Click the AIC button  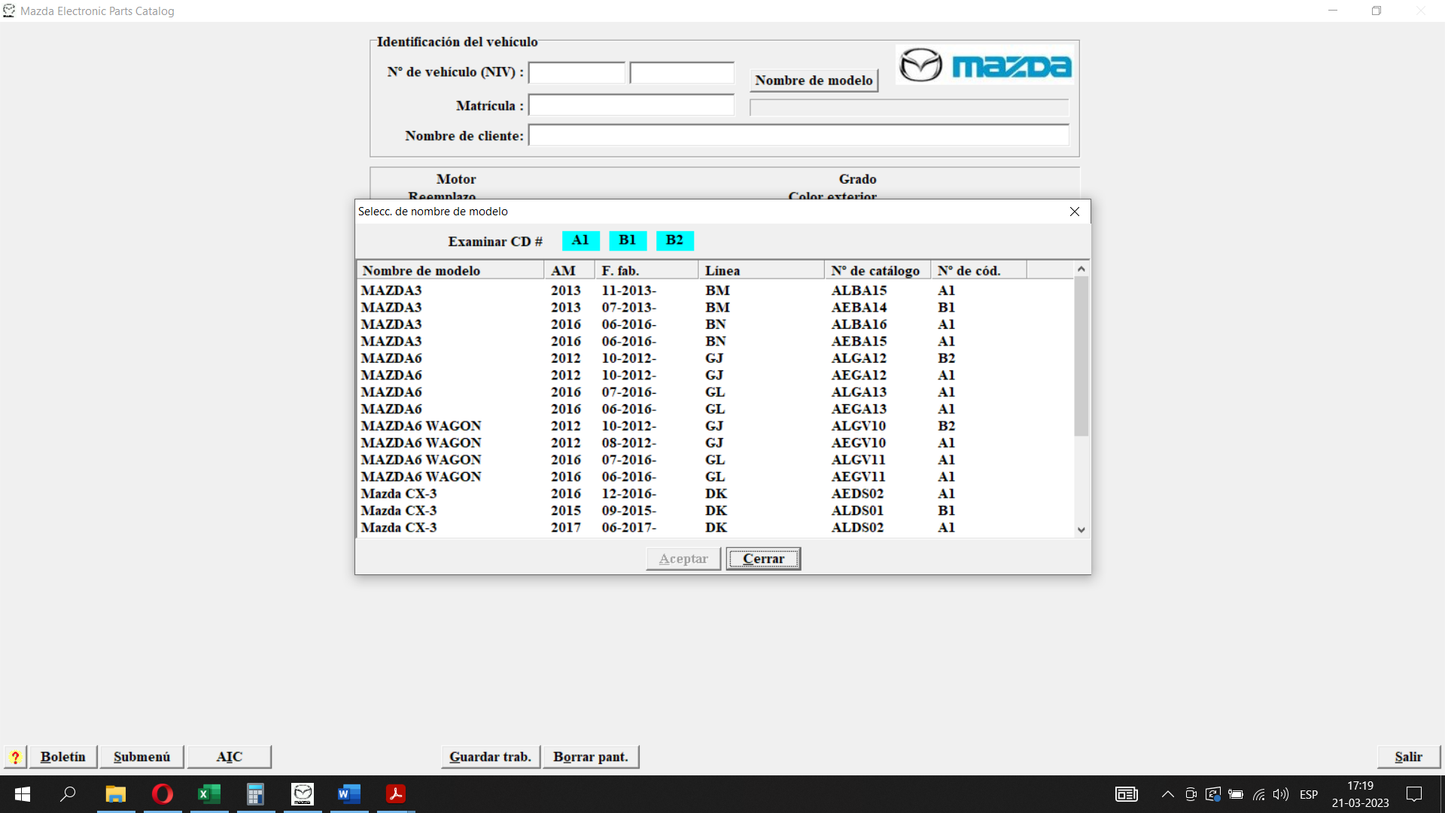229,757
